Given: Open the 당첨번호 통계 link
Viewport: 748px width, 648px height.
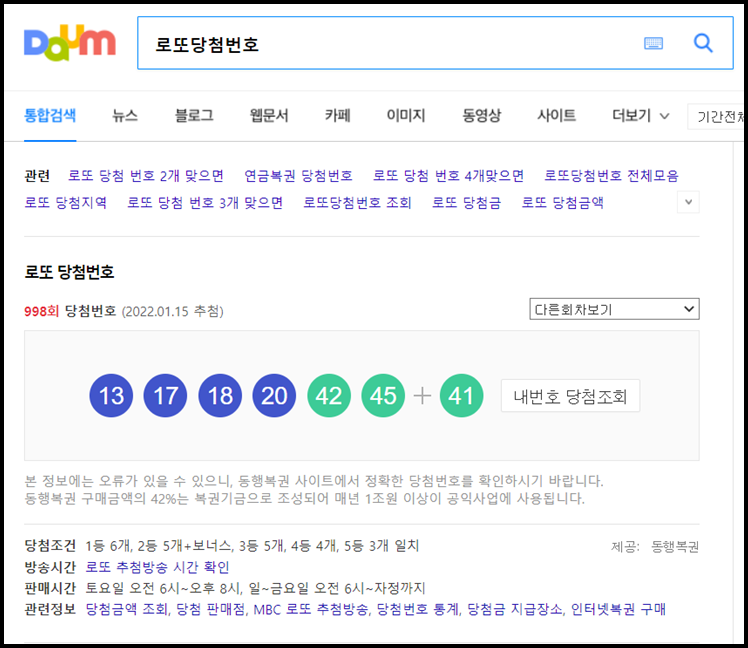Looking at the screenshot, I should 418,609.
